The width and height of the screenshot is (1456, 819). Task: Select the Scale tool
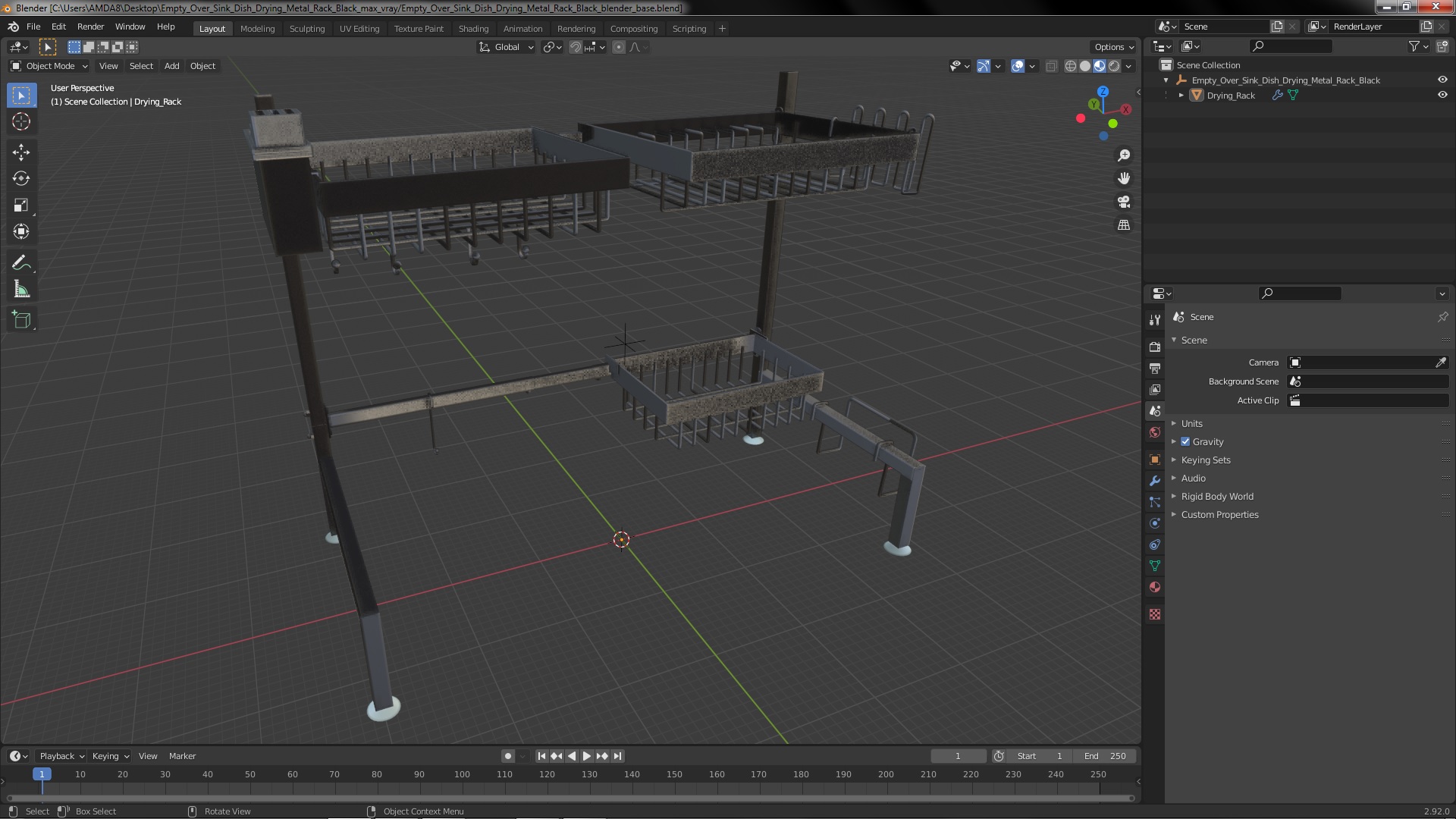pyautogui.click(x=20, y=205)
